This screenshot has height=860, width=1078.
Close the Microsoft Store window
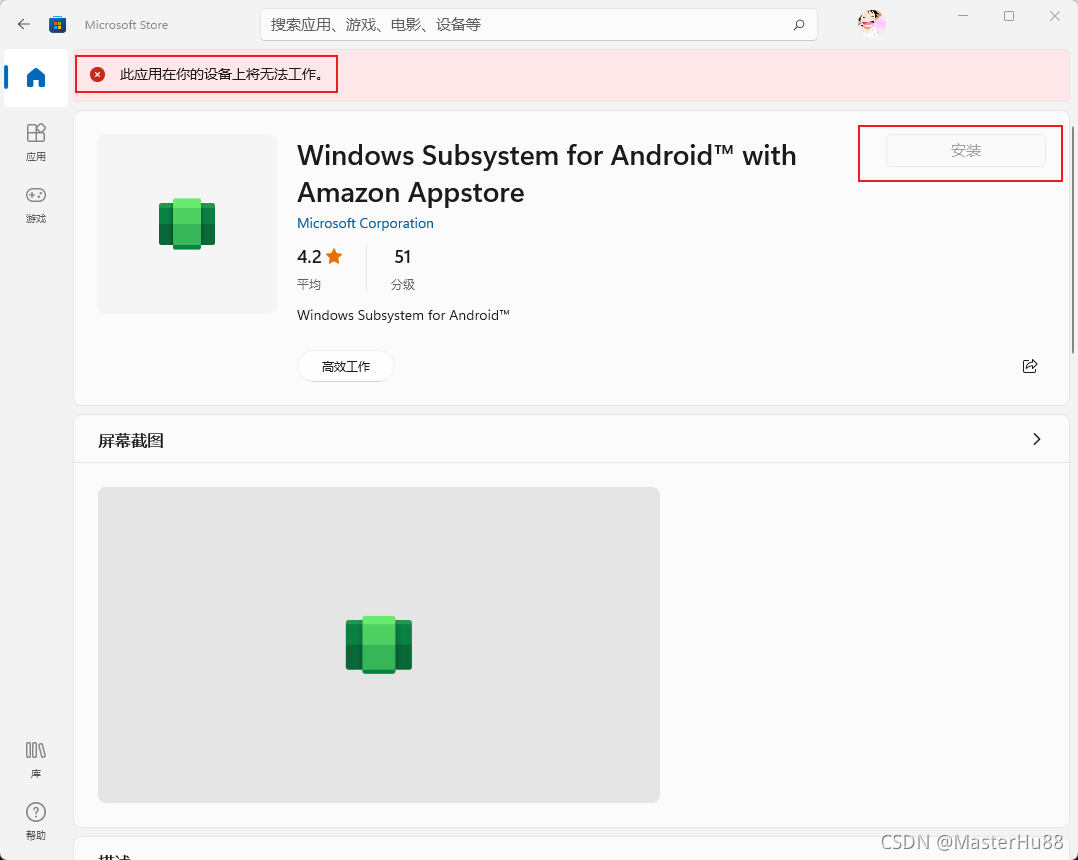coord(1055,16)
